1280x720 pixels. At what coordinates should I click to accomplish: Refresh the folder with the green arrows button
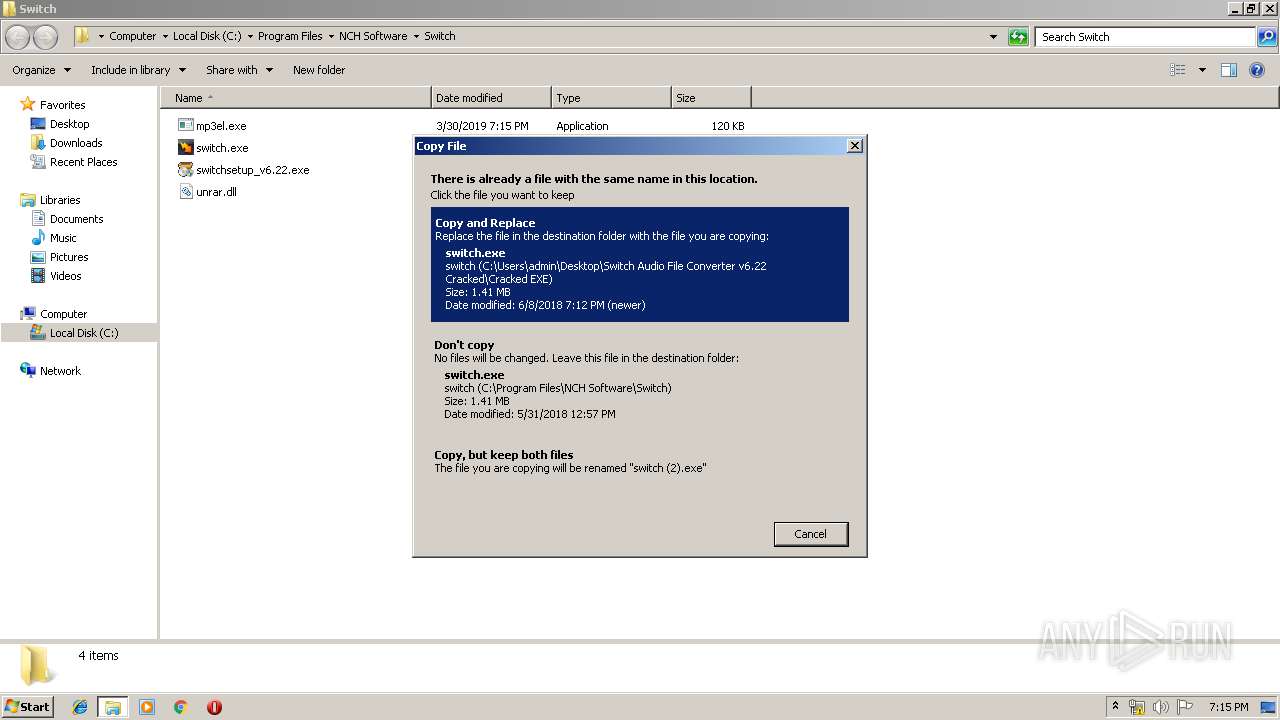point(1018,37)
